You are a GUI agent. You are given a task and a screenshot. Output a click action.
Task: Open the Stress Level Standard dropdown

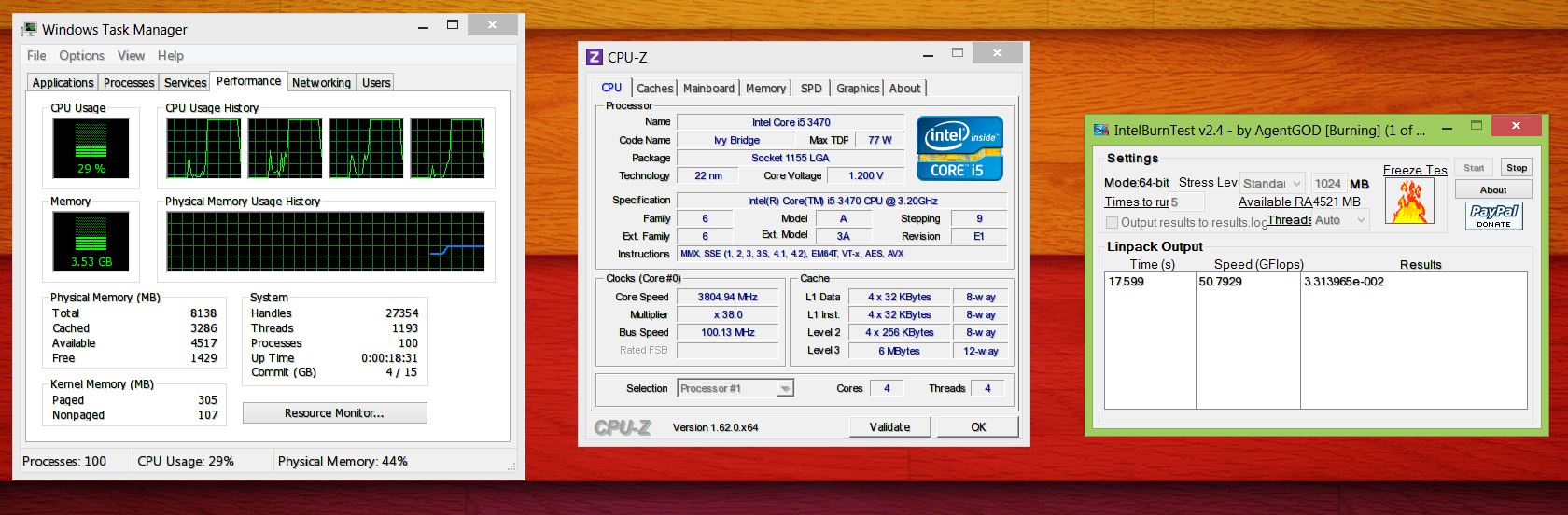tap(1272, 183)
